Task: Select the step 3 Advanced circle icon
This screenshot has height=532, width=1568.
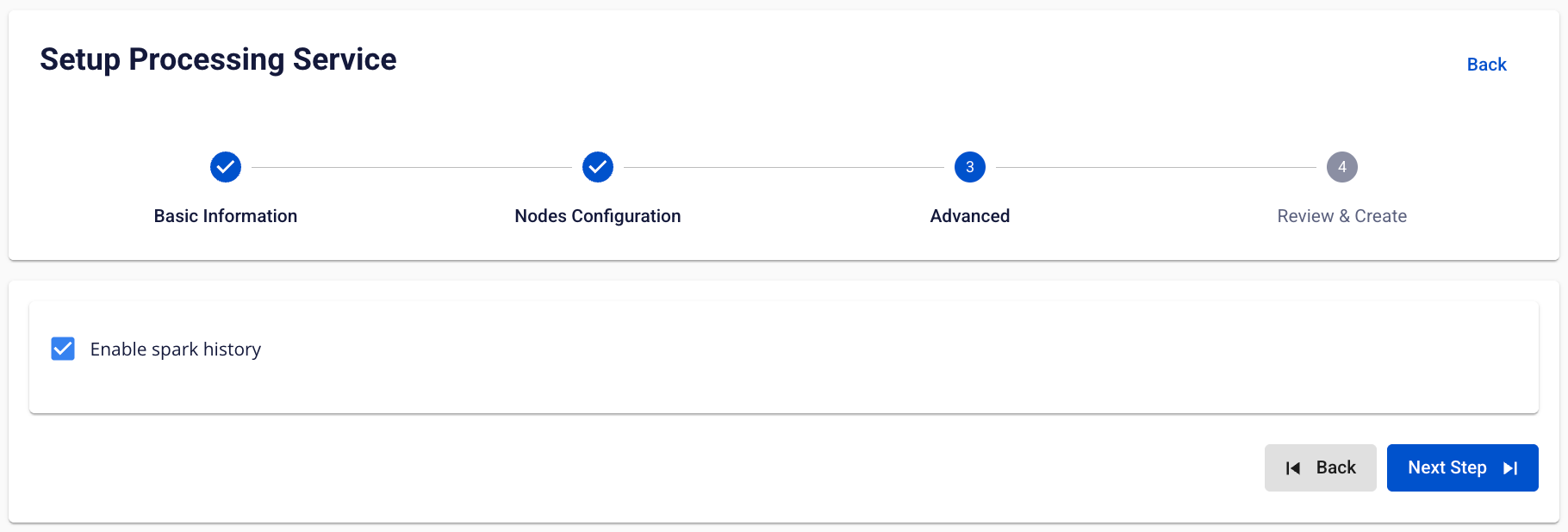Action: coord(970,167)
